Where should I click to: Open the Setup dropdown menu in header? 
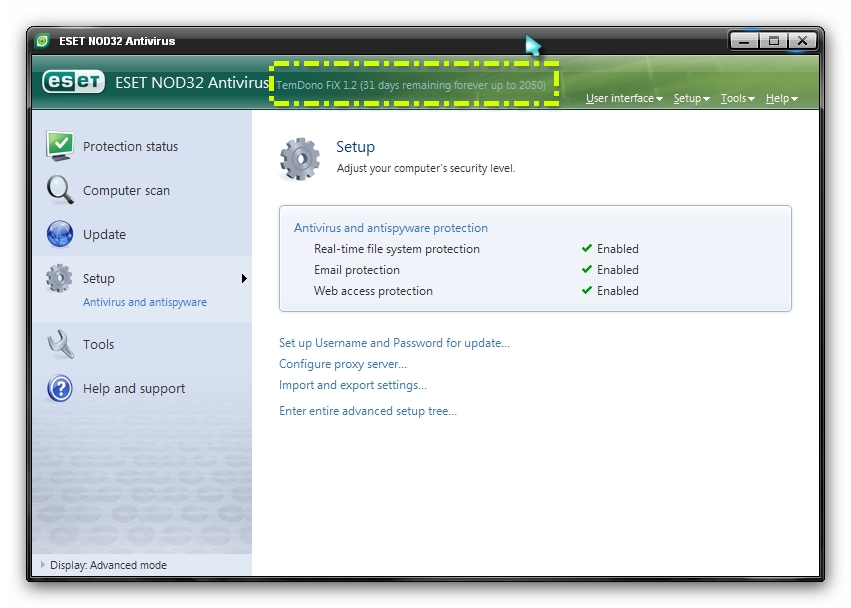691,98
